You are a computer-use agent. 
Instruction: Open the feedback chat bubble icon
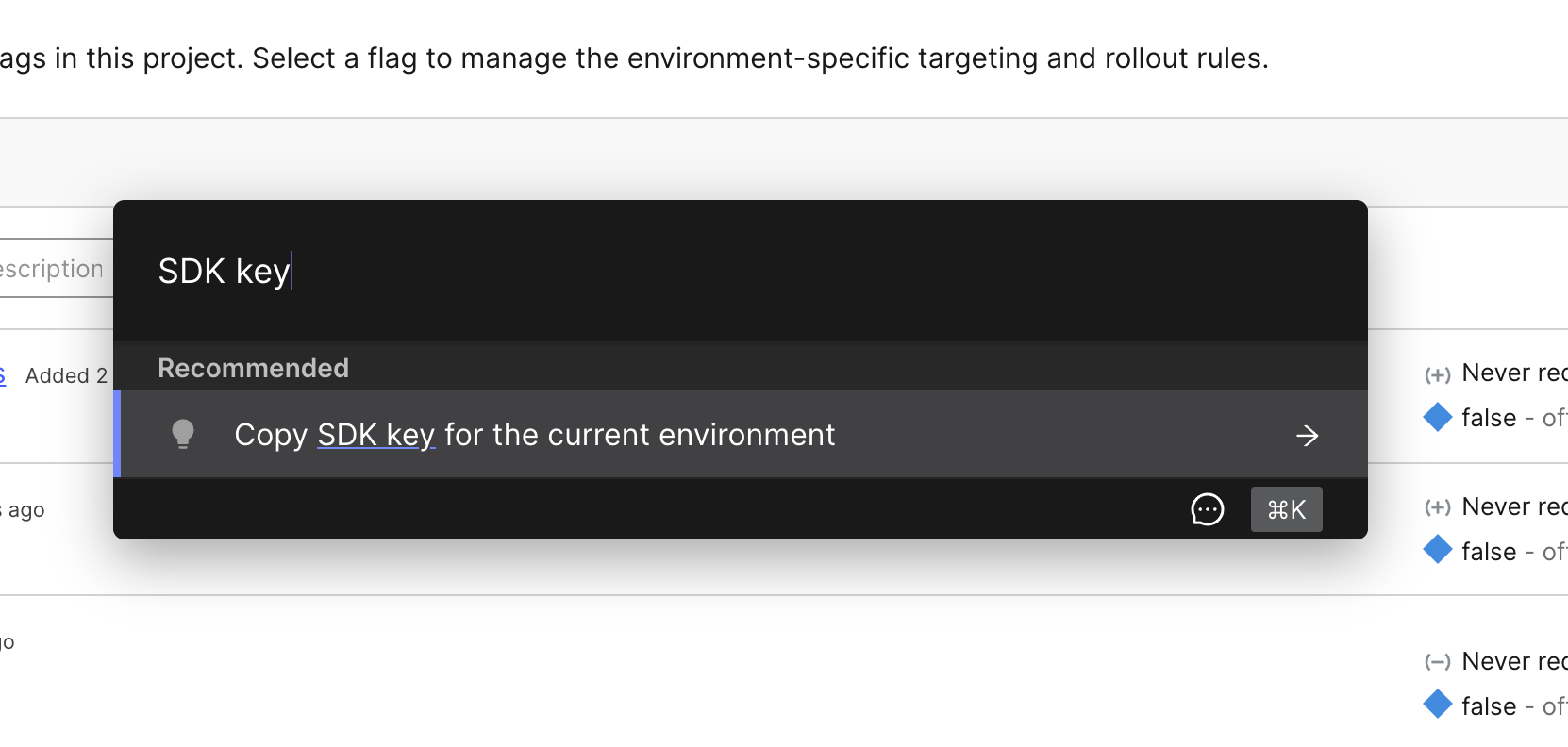click(1208, 509)
